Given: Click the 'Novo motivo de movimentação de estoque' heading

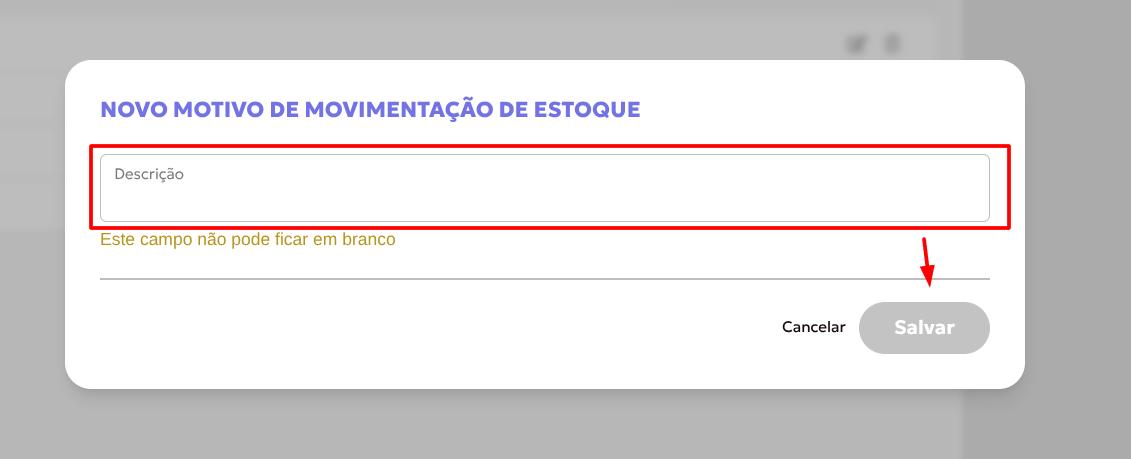Looking at the screenshot, I should tap(371, 110).
